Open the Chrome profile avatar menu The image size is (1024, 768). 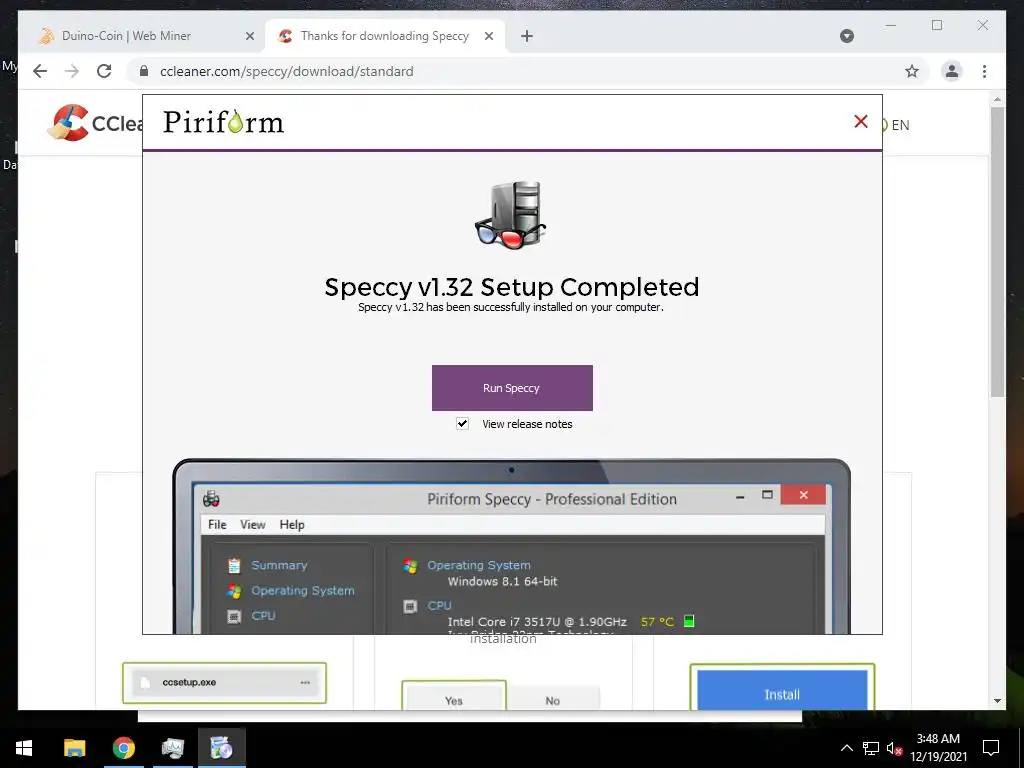(952, 71)
